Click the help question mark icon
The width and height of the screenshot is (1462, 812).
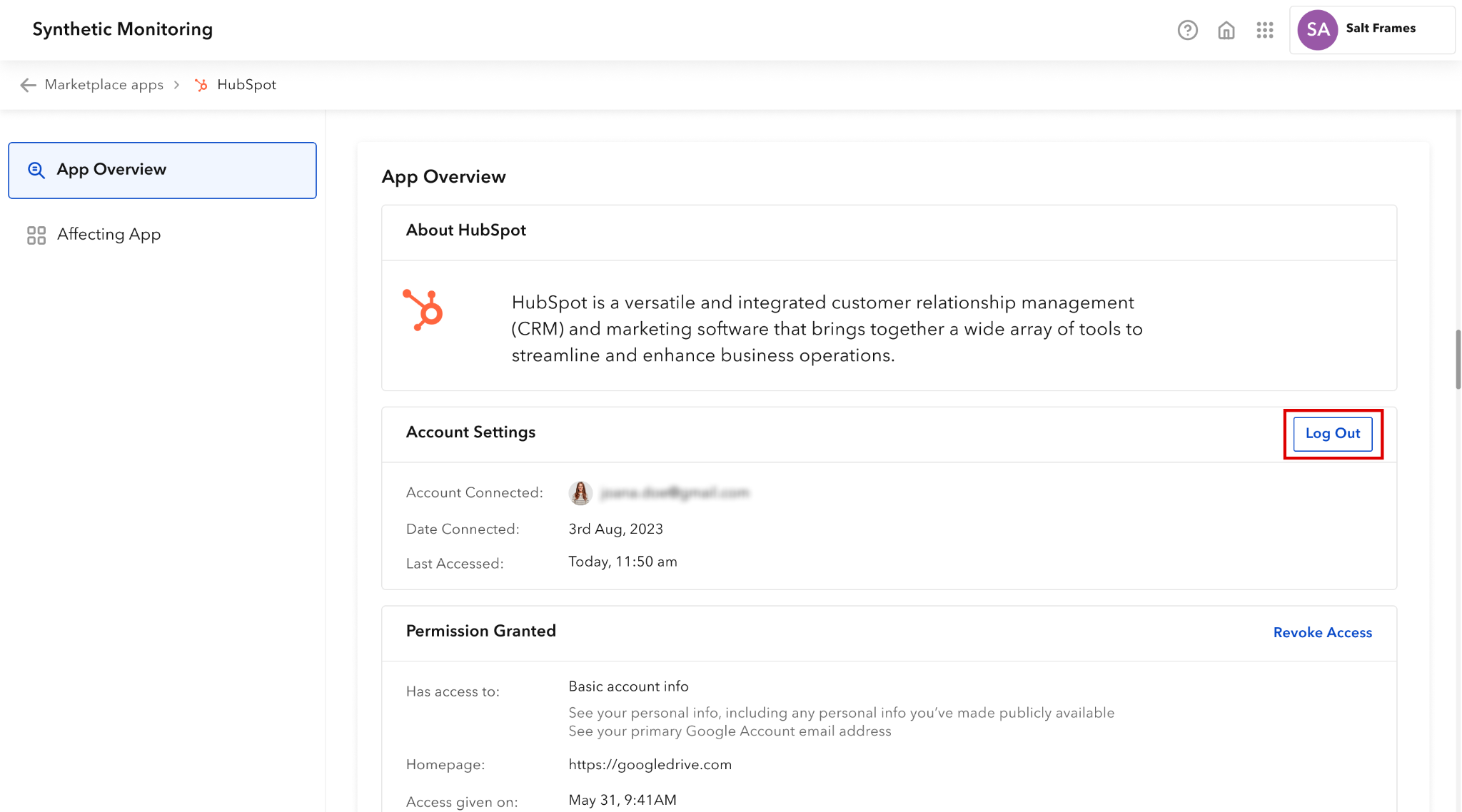pyautogui.click(x=1187, y=30)
